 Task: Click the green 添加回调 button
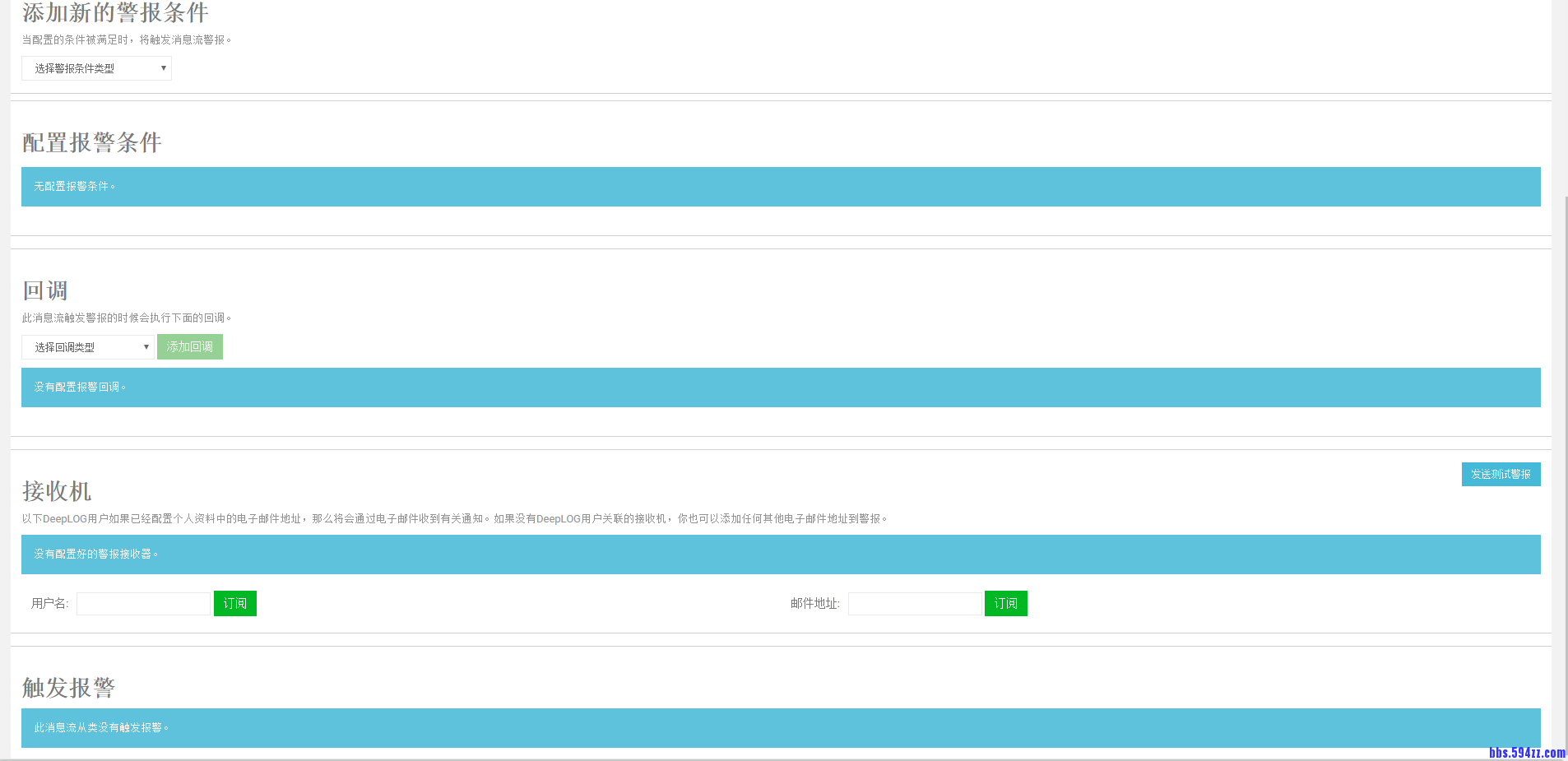(x=189, y=346)
